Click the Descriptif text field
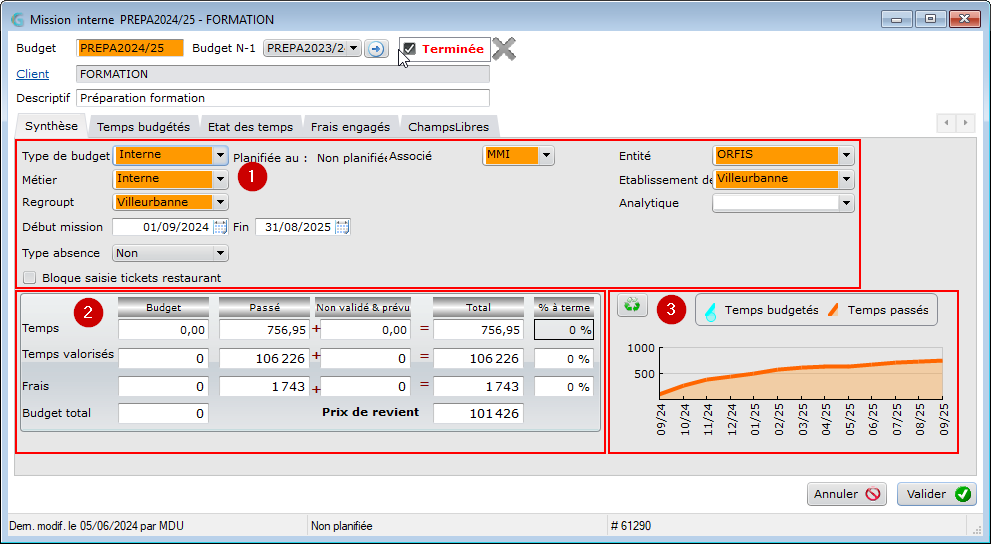The width and height of the screenshot is (991, 544). pos(283,98)
